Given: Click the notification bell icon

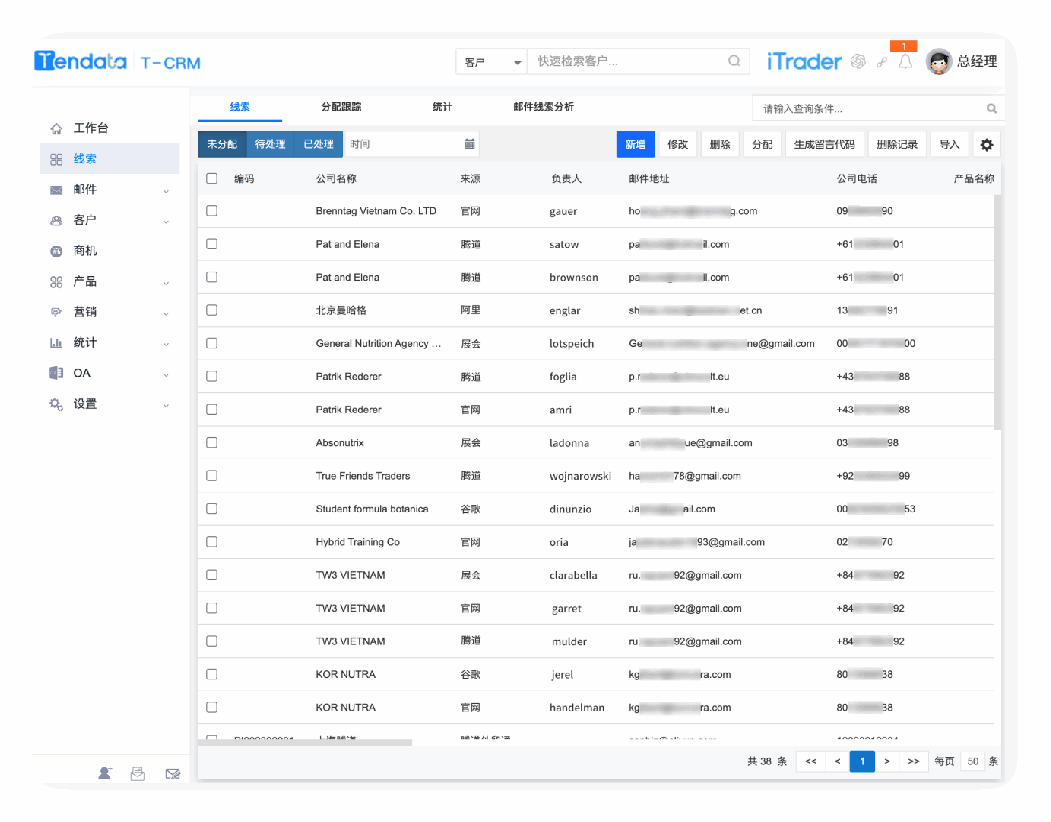Looking at the screenshot, I should click(905, 62).
